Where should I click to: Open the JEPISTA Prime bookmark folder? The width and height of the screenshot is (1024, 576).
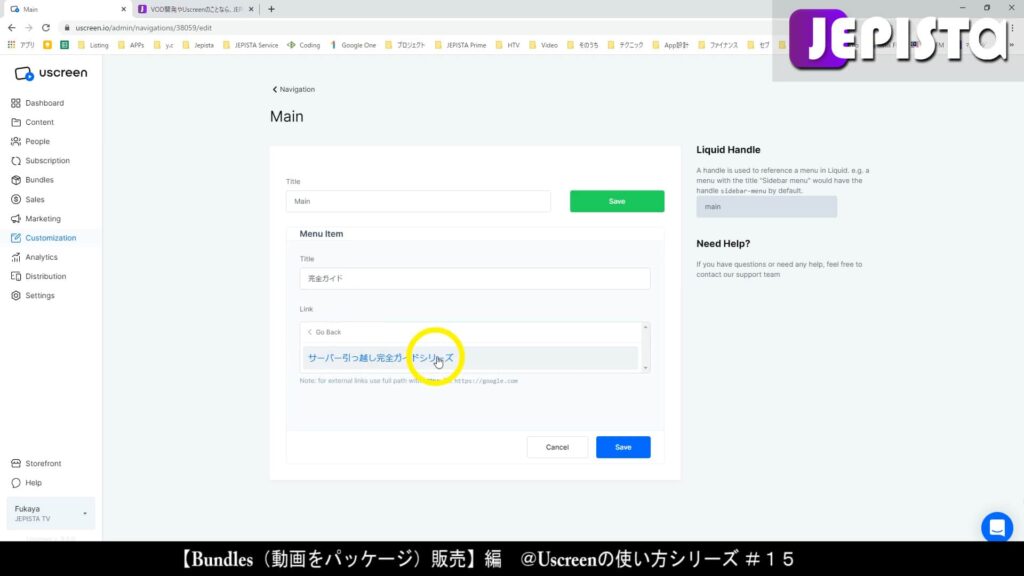point(460,45)
